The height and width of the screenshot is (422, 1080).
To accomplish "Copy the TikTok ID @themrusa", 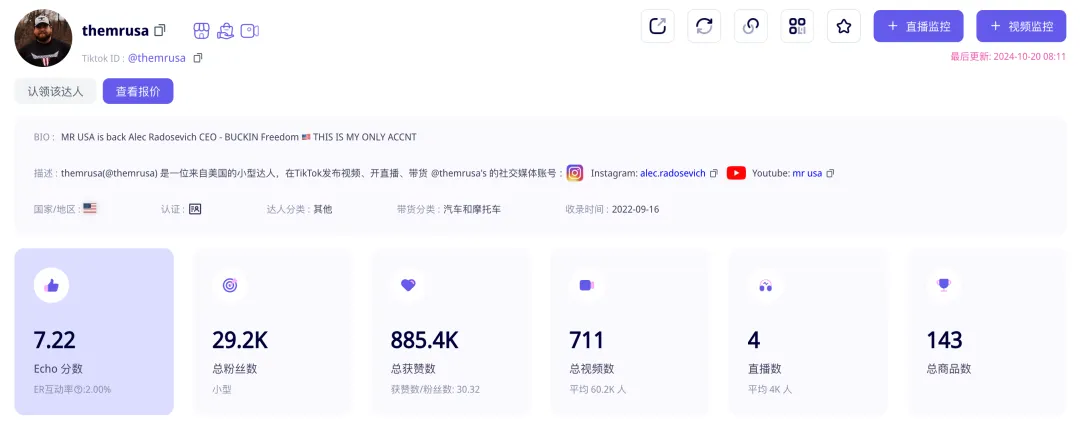I will [x=198, y=58].
